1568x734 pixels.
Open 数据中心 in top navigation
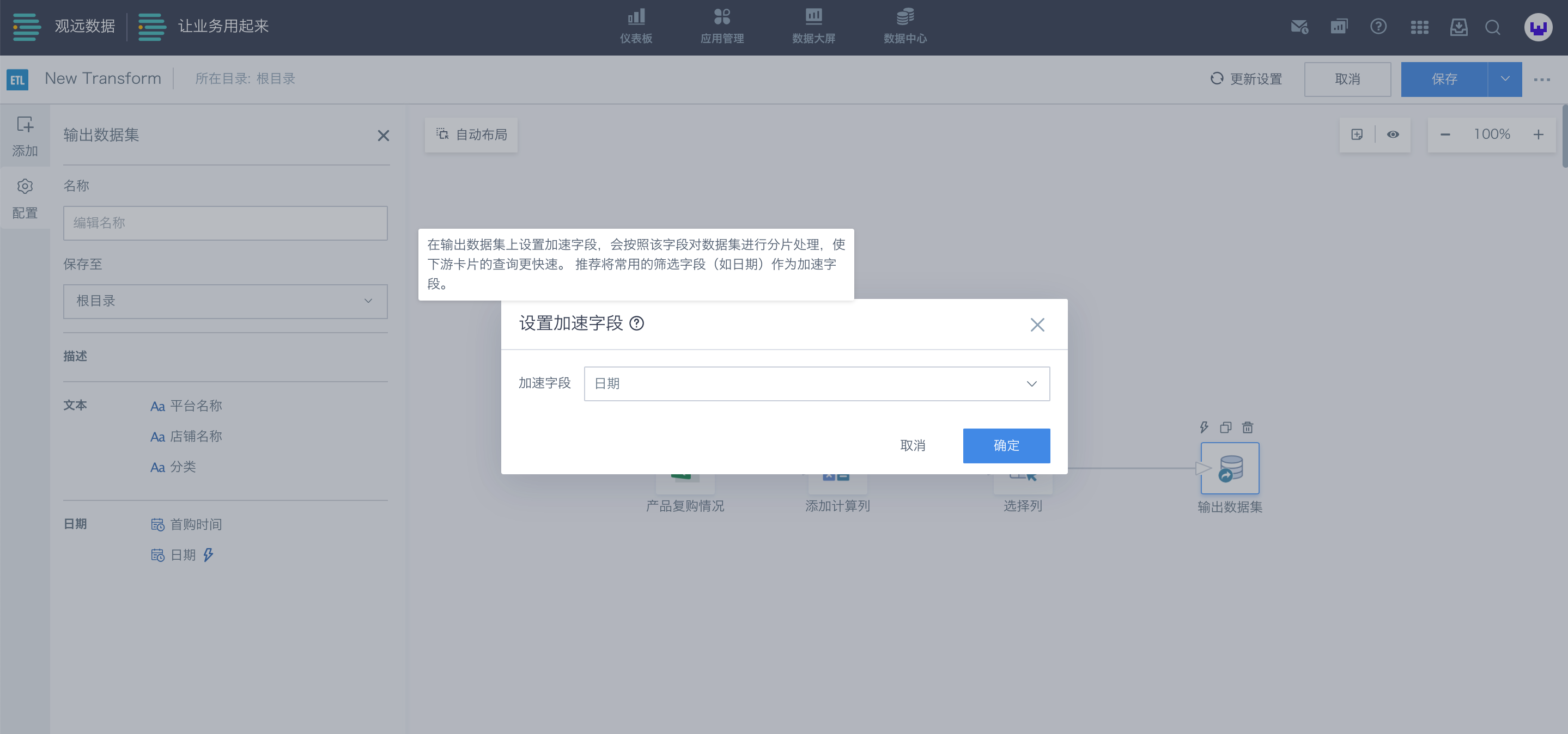904,26
